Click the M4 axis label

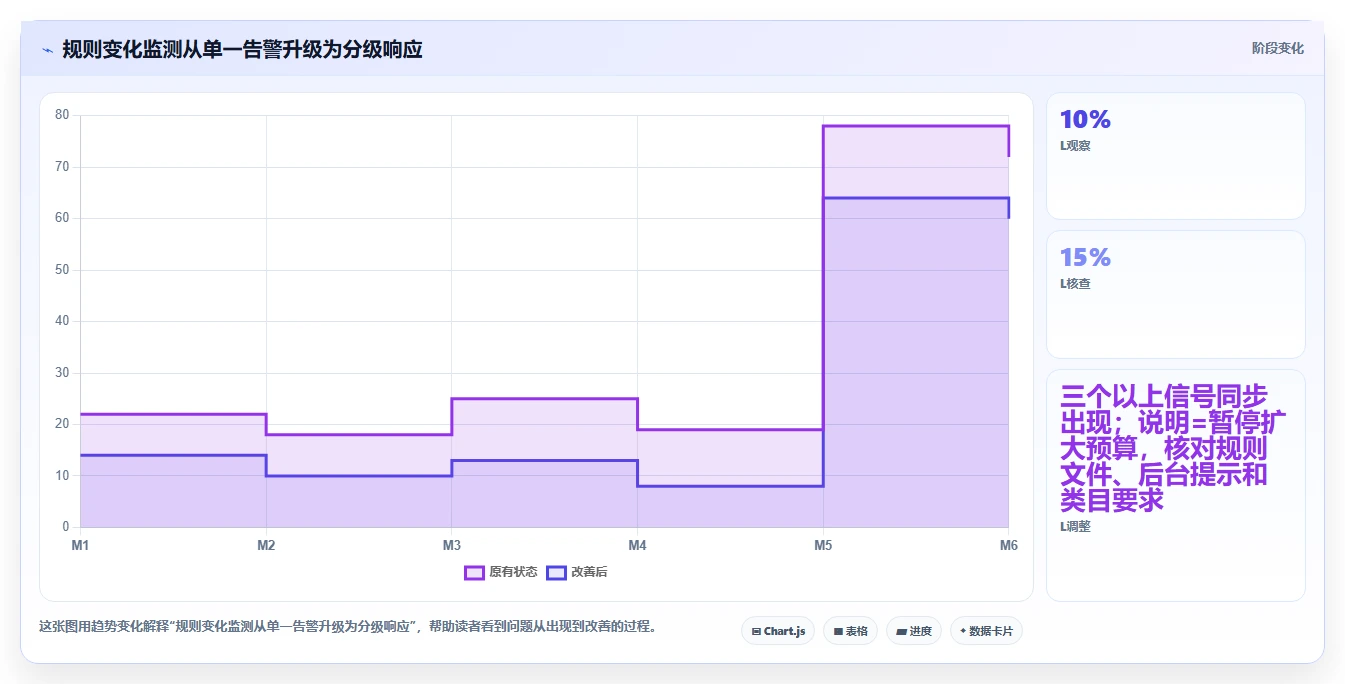pyautogui.click(x=637, y=545)
